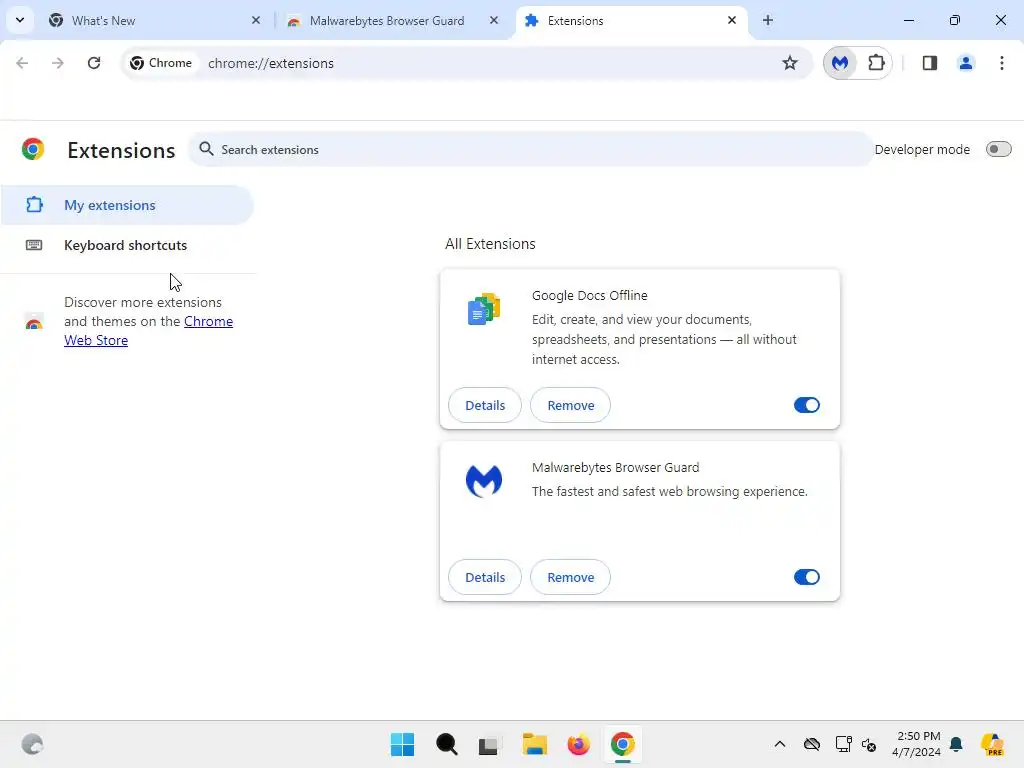Open network status tray icon

coord(843,744)
